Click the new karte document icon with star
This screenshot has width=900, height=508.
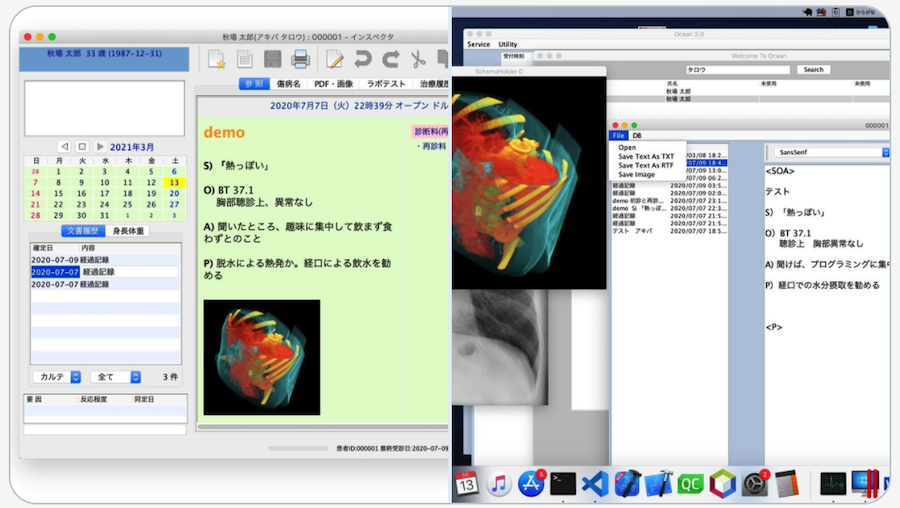click(216, 59)
